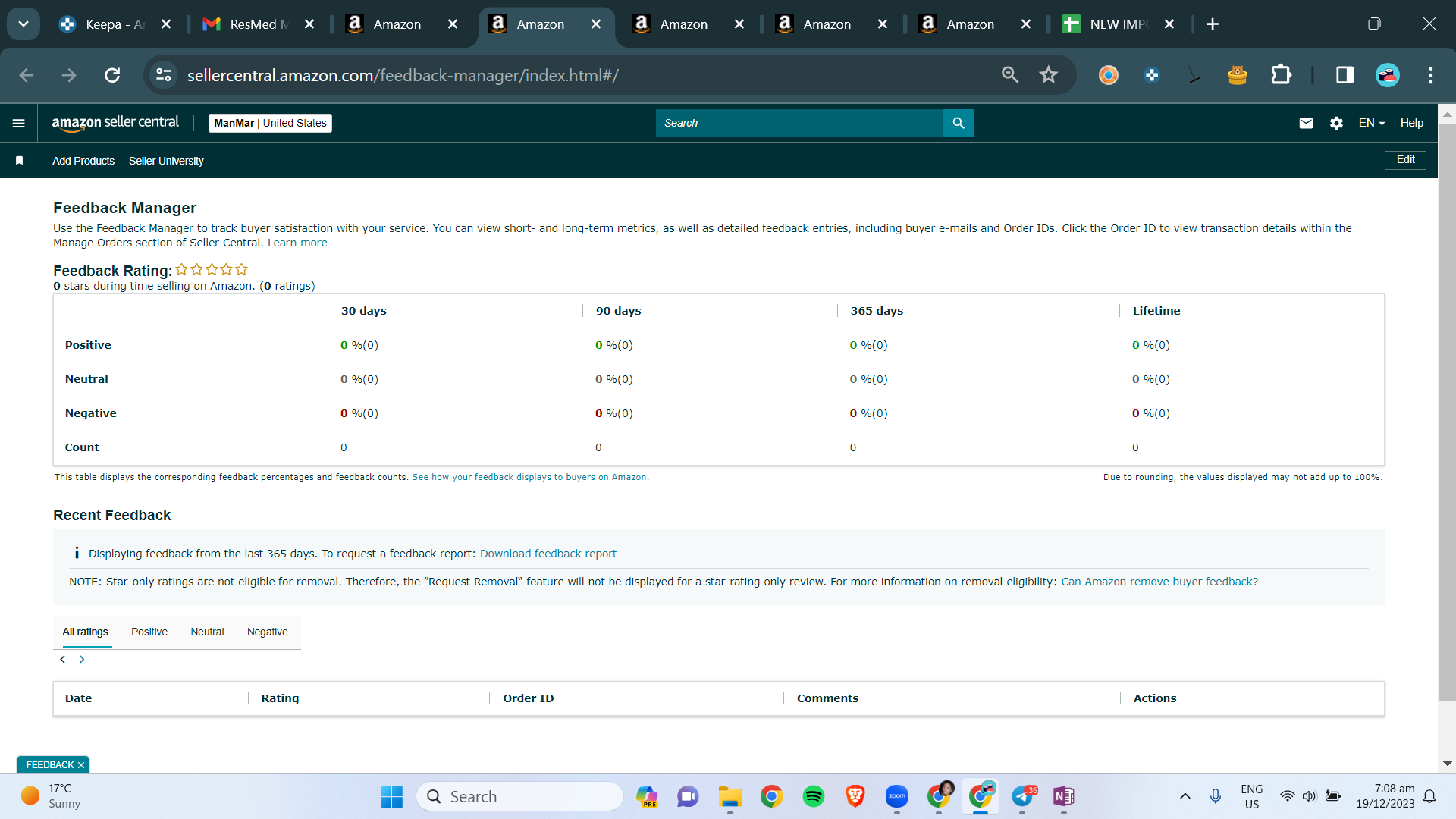Open File Explorer from the taskbar
Viewport: 1456px width, 819px height.
730,796
